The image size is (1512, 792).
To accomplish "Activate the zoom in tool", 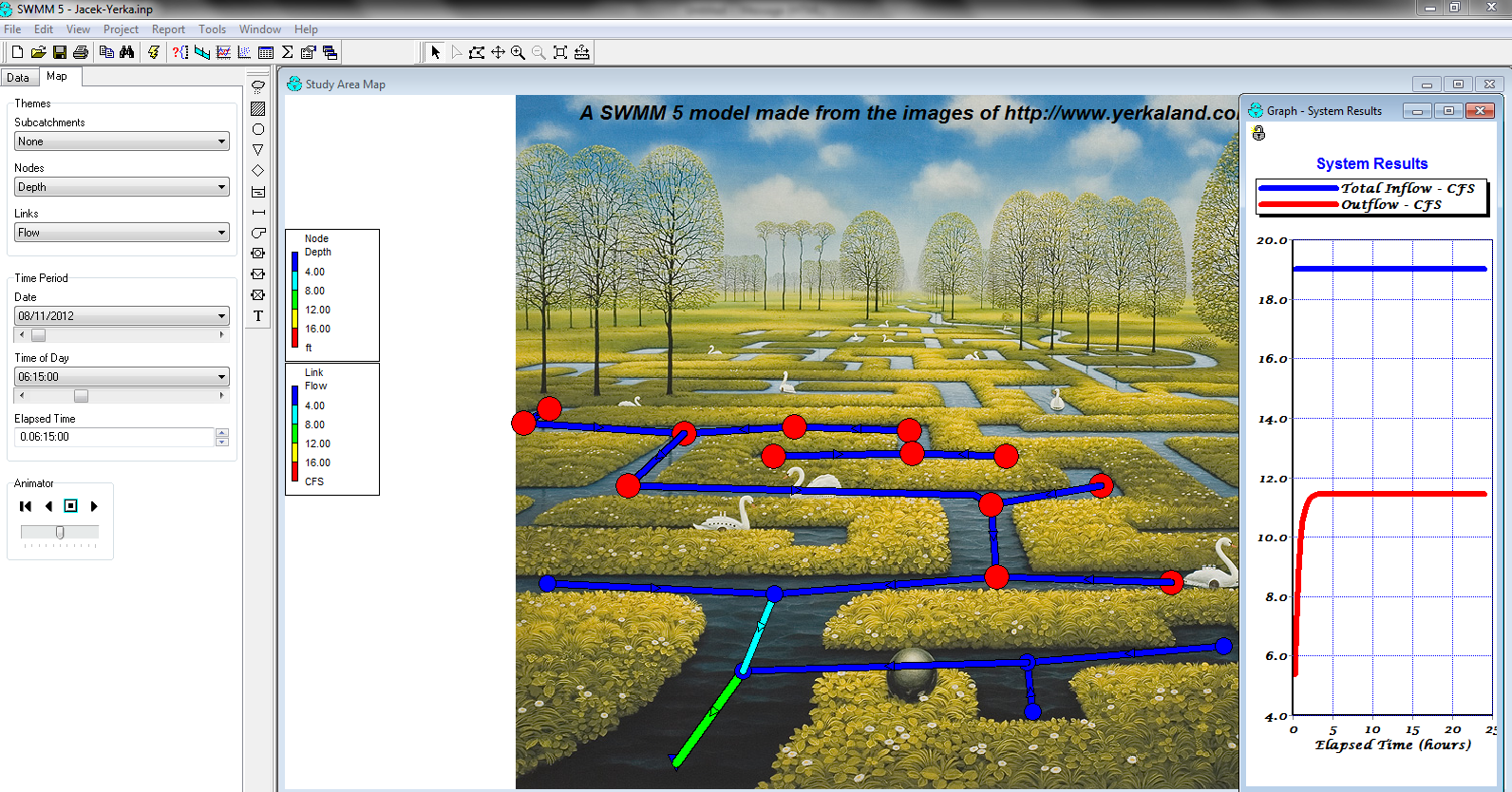I will pos(519,52).
